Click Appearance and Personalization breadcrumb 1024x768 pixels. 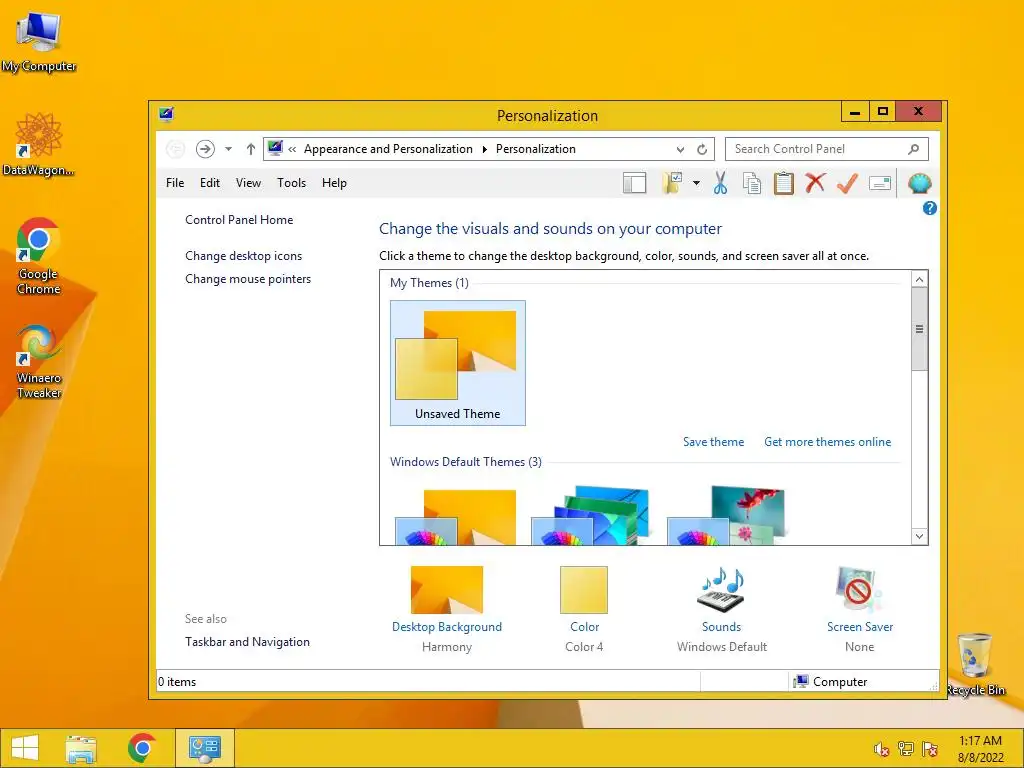click(388, 150)
